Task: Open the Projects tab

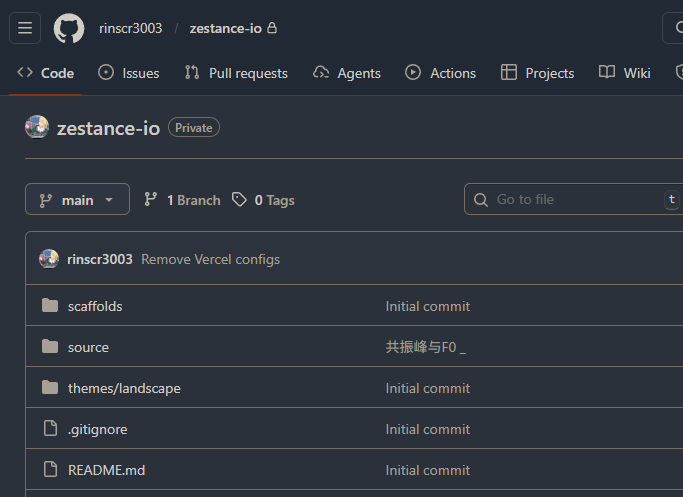Action: (x=538, y=73)
